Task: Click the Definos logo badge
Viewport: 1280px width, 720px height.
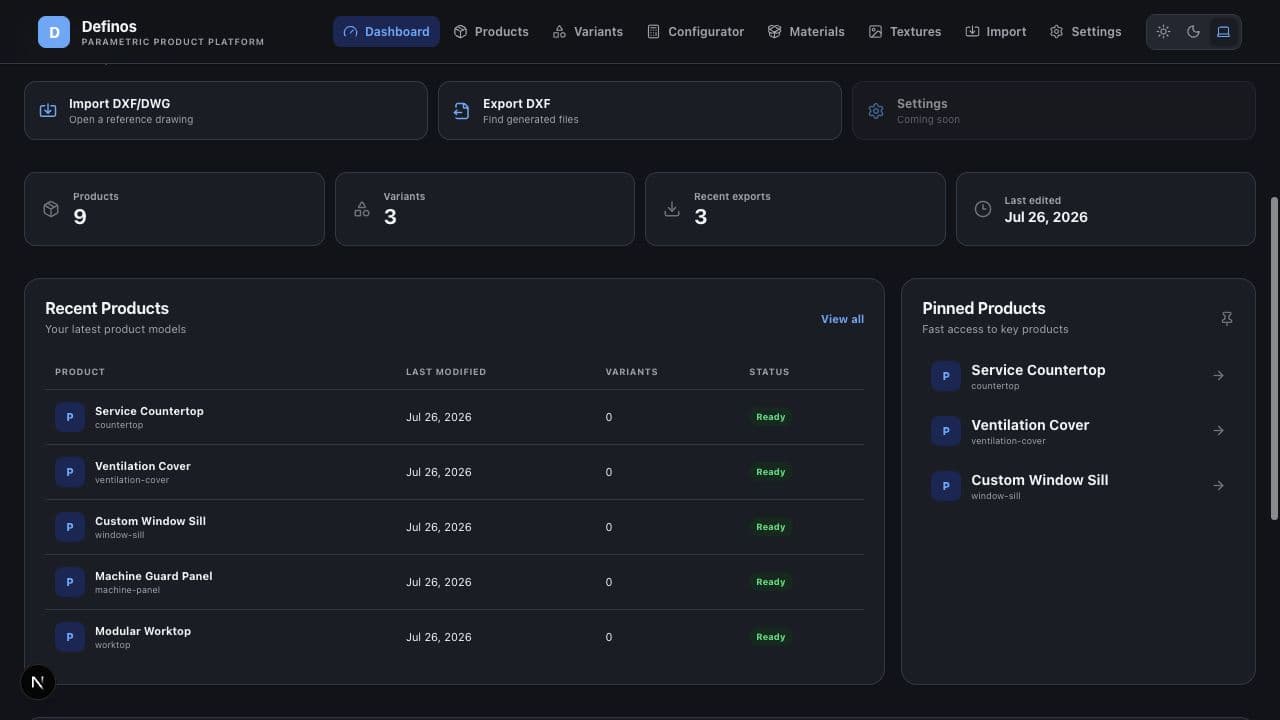Action: coord(54,32)
